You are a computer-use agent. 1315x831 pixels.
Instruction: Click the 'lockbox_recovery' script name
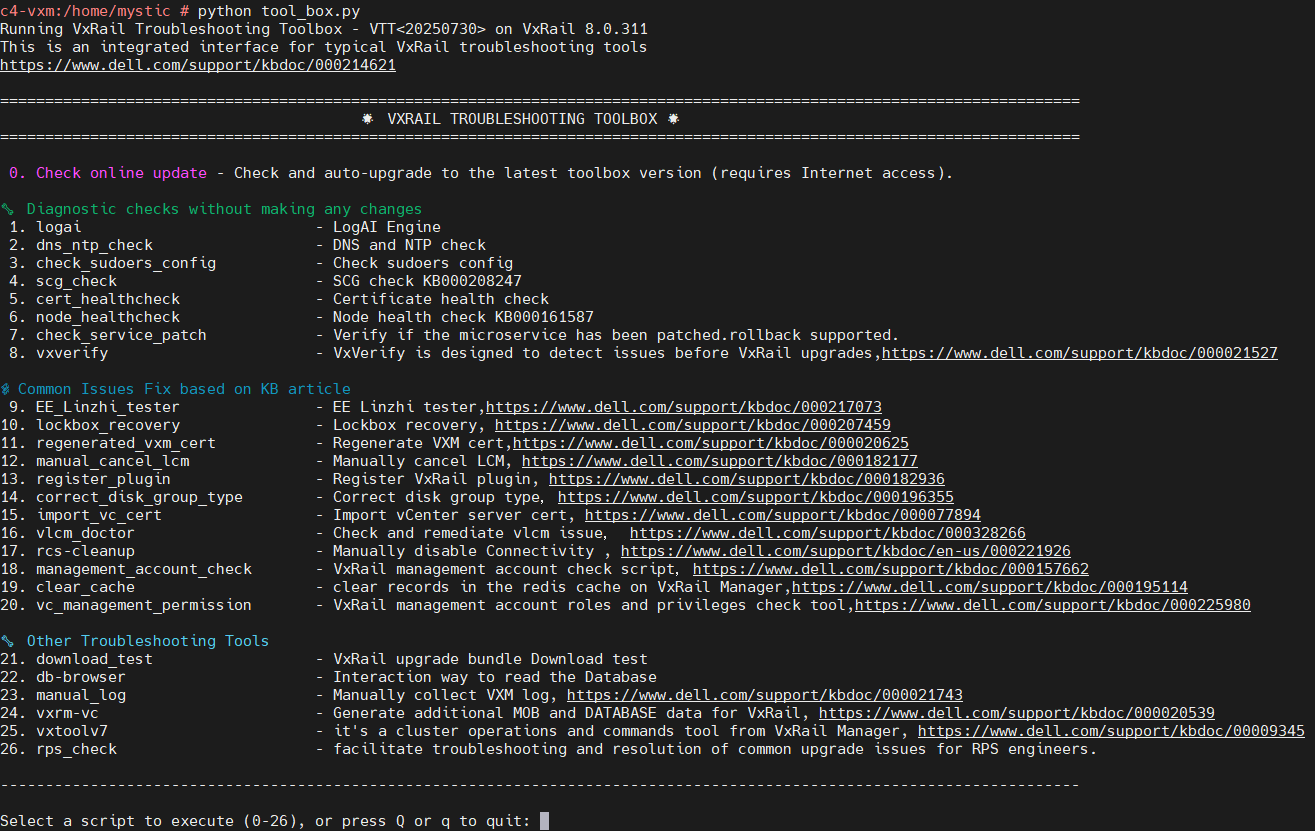[108, 425]
